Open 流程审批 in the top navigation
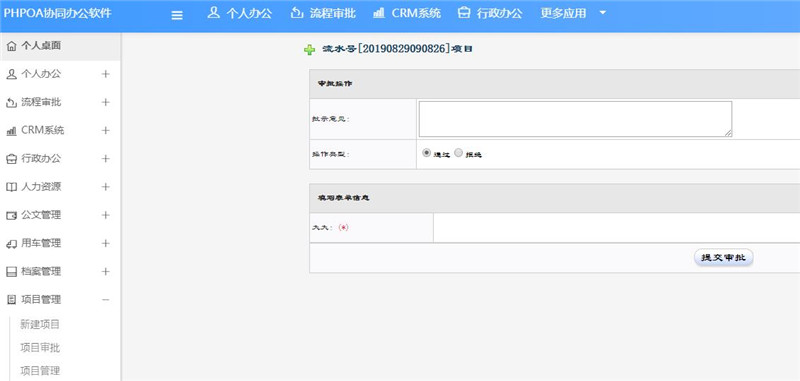 click(333, 13)
